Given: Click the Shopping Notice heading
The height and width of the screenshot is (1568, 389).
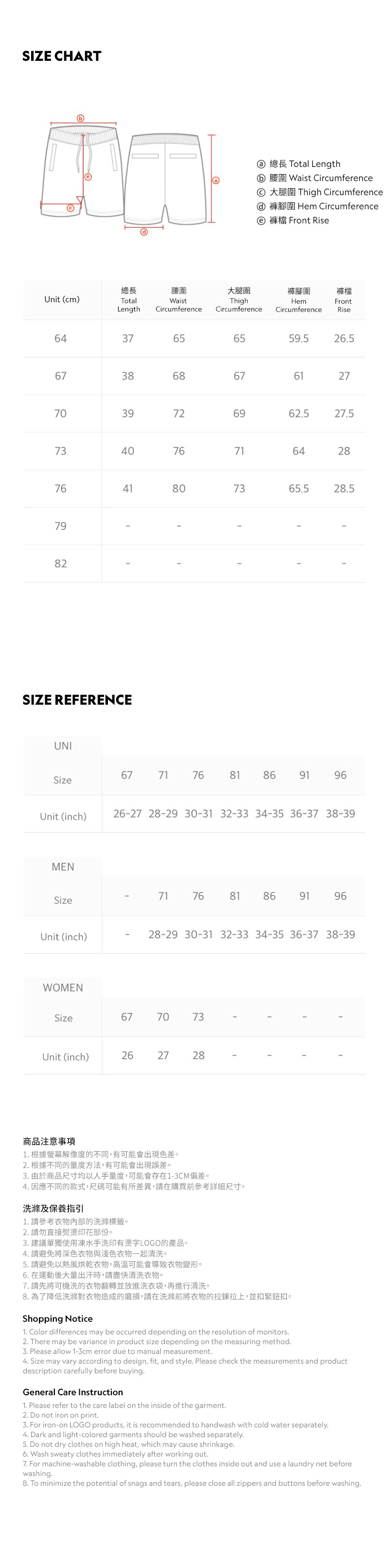Looking at the screenshot, I should [58, 1318].
